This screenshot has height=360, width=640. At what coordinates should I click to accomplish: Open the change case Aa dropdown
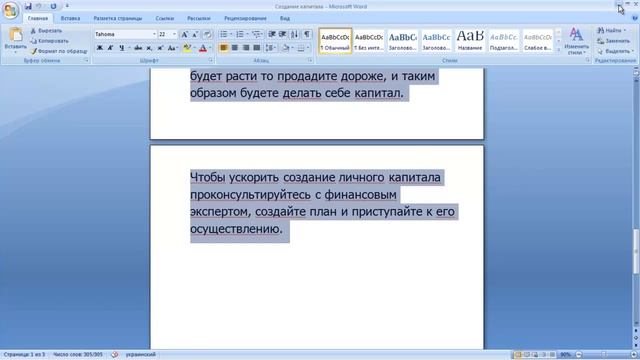(172, 48)
